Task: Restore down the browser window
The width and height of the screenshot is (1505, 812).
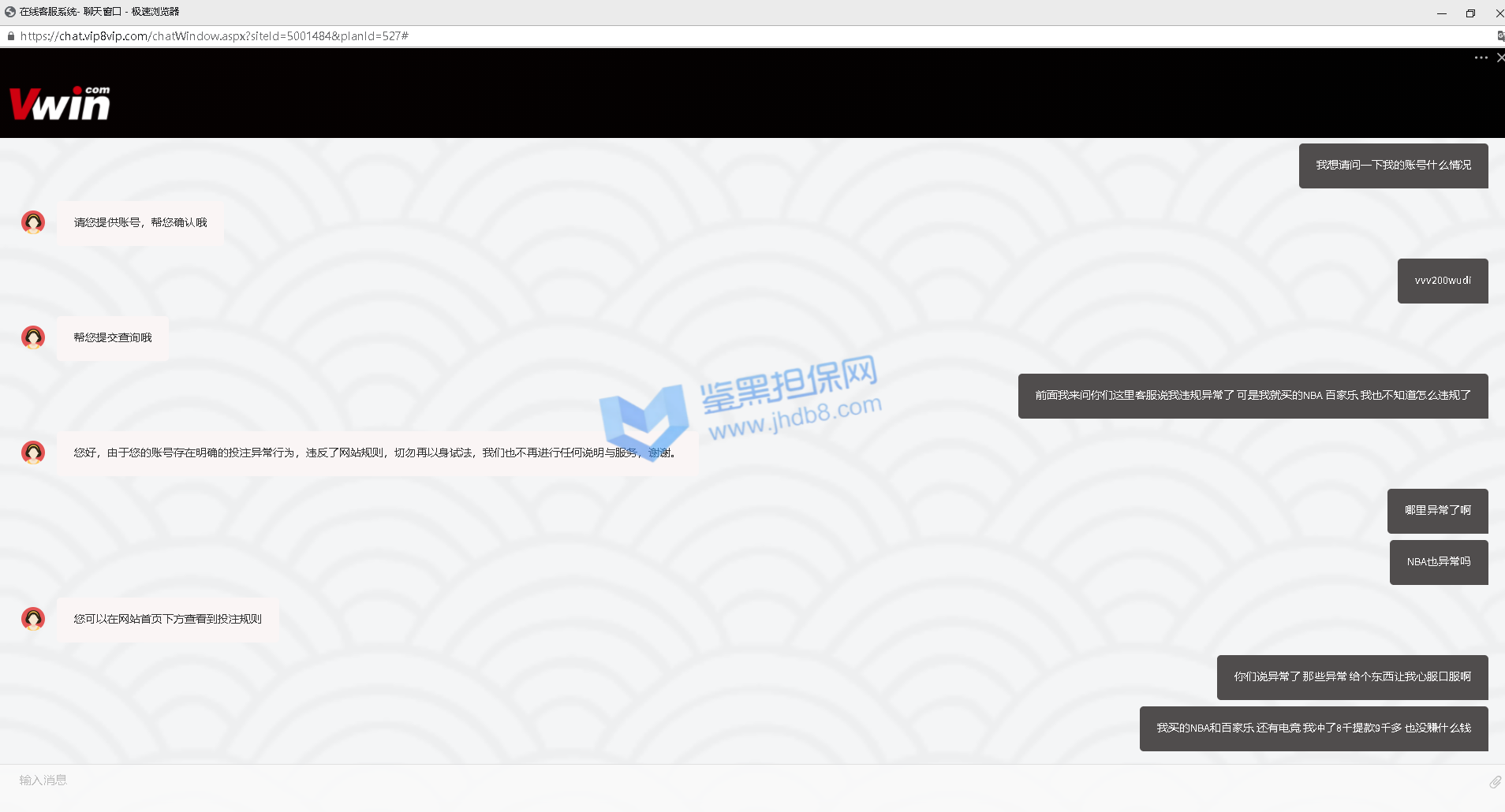Action: tap(1470, 13)
